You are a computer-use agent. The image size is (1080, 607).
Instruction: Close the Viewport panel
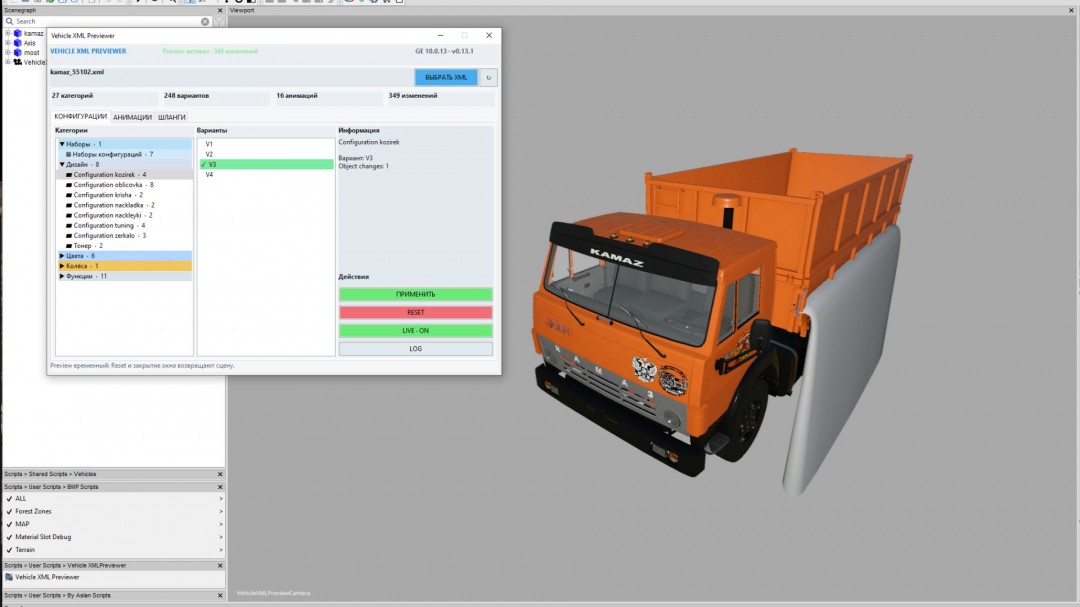tap(1071, 10)
